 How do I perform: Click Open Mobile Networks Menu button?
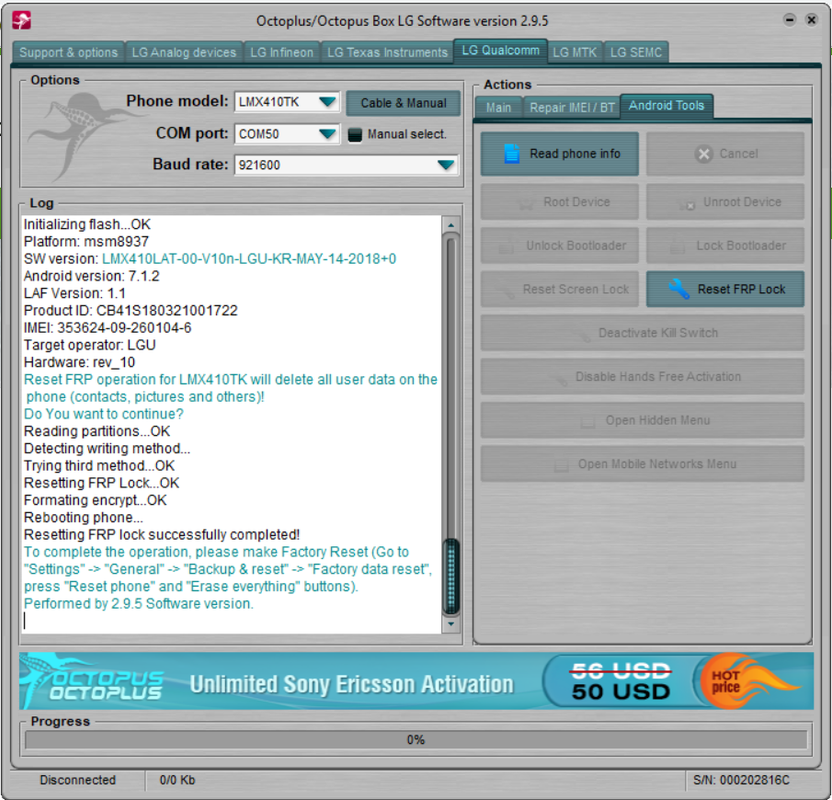[x=643, y=464]
